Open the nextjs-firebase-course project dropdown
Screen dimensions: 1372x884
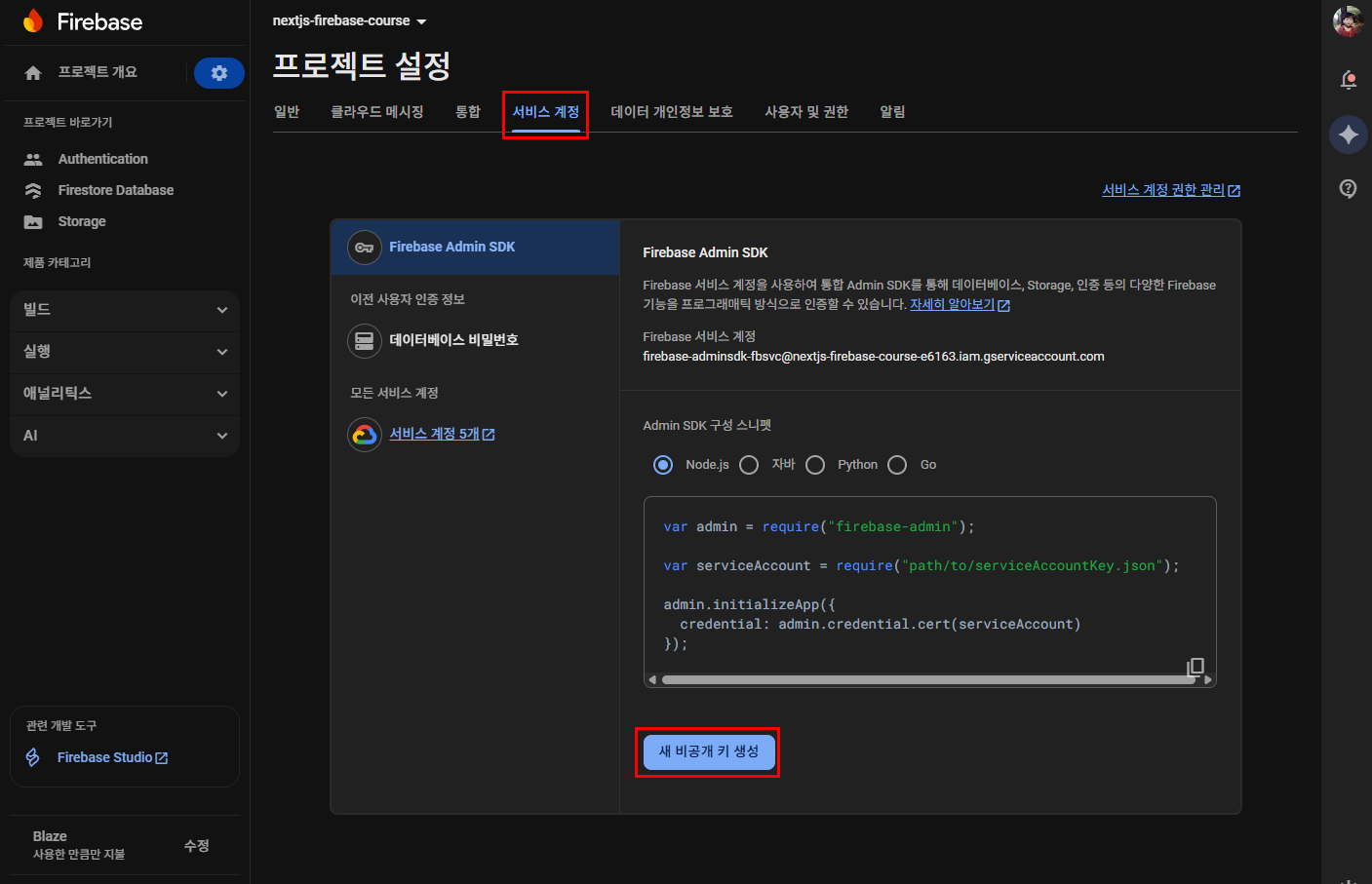[x=349, y=20]
